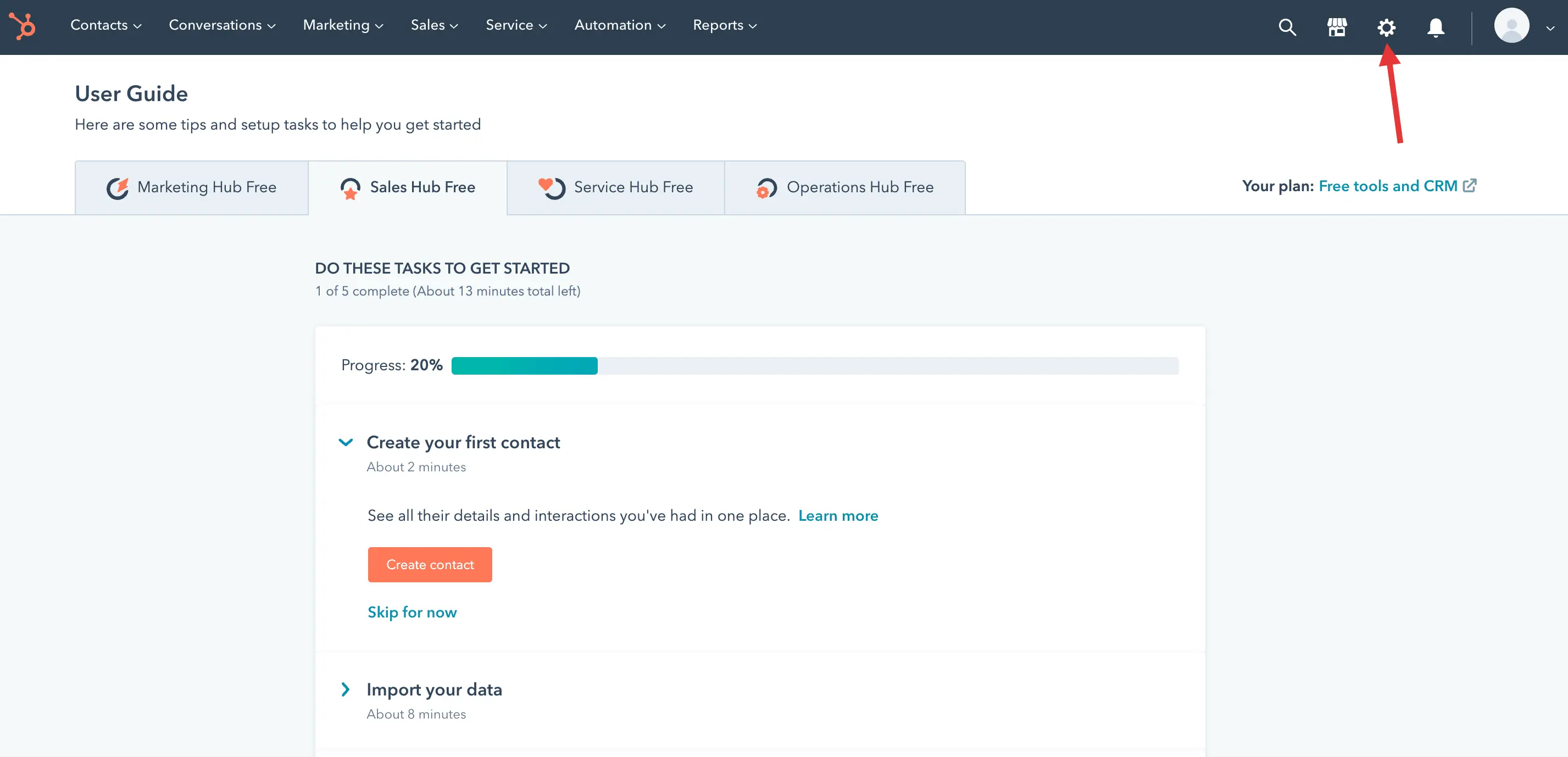Click the User Guide heading

pos(131,94)
